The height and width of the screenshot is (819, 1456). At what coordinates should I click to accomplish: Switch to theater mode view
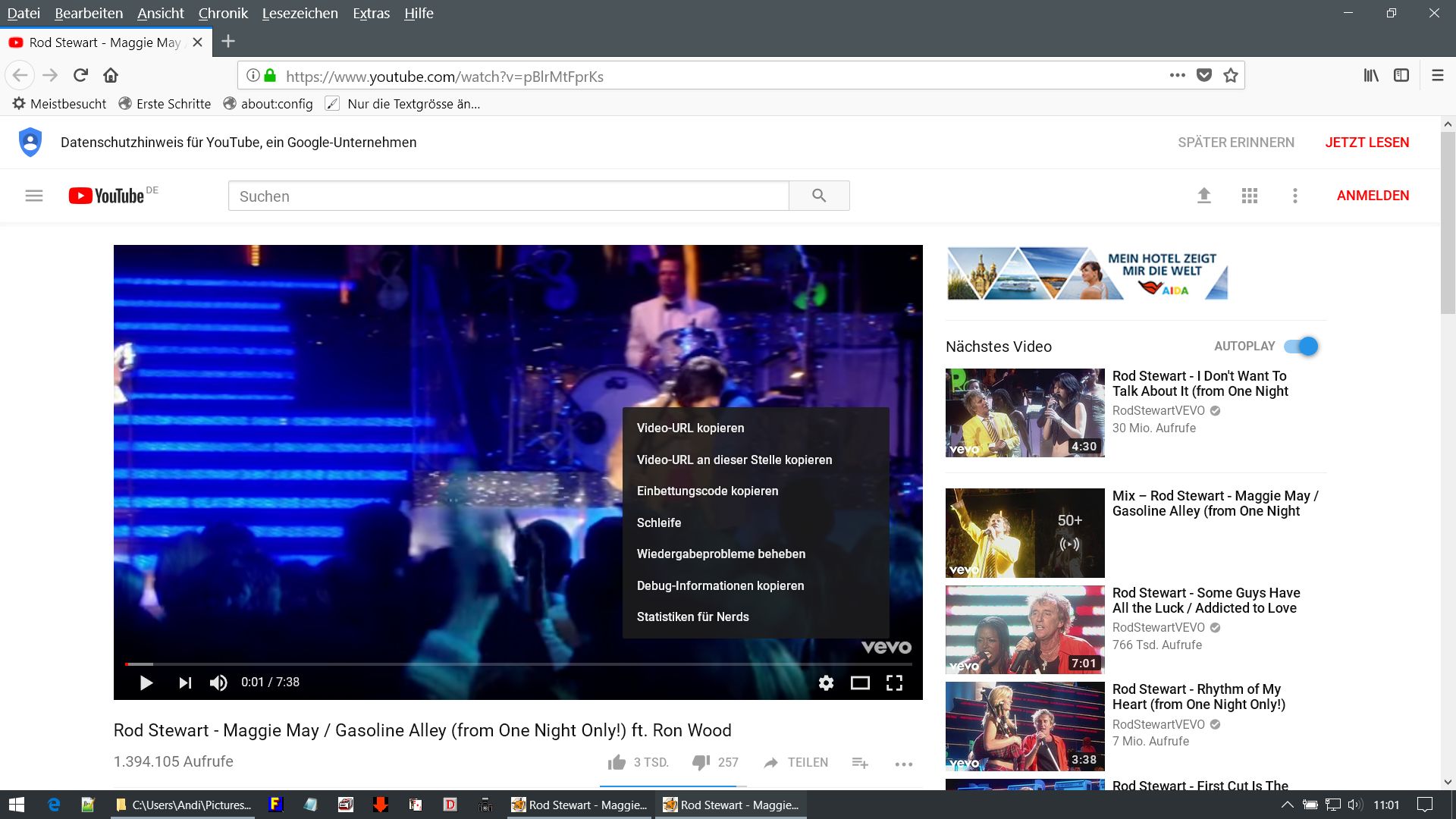860,682
